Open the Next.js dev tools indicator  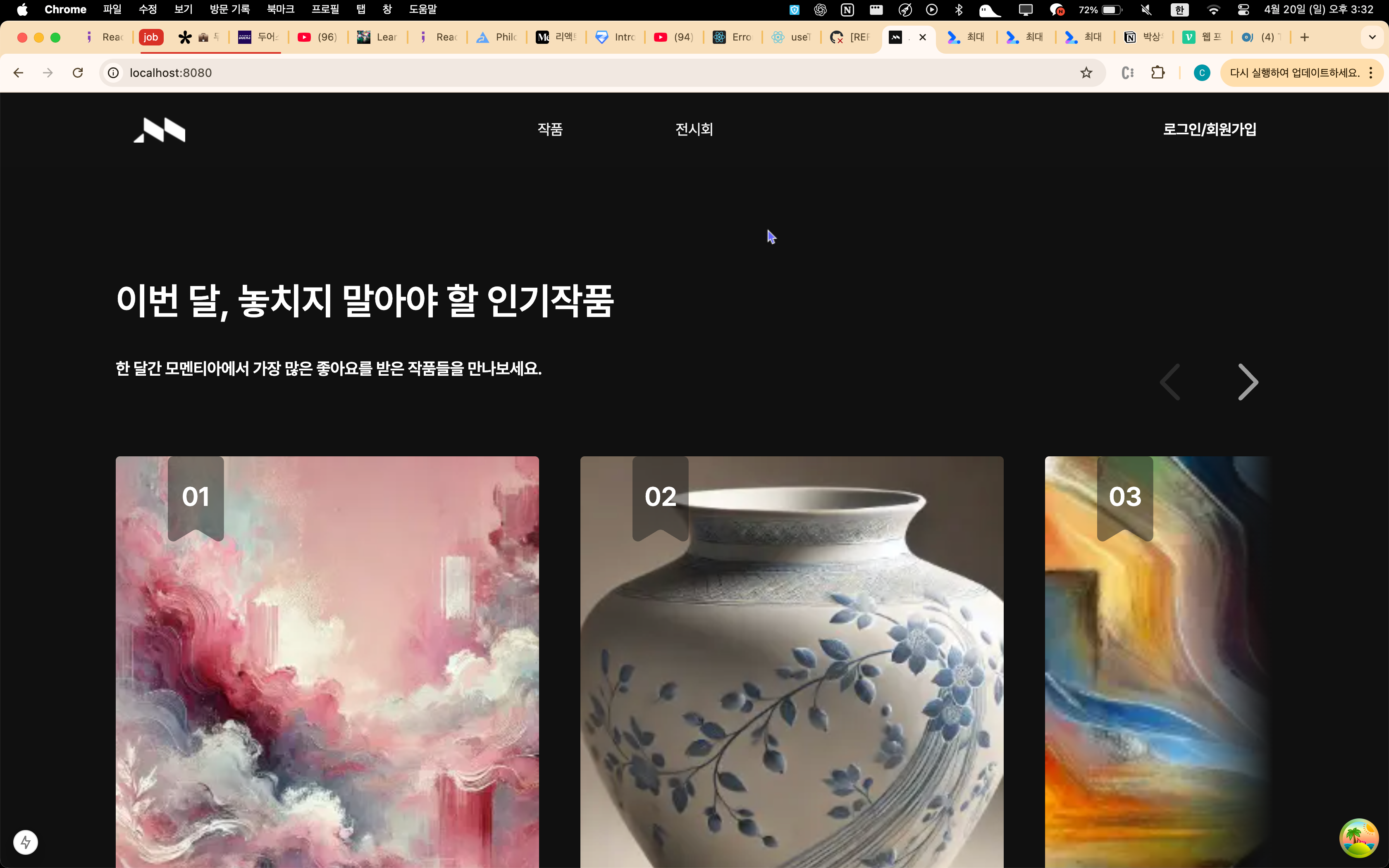click(x=25, y=842)
